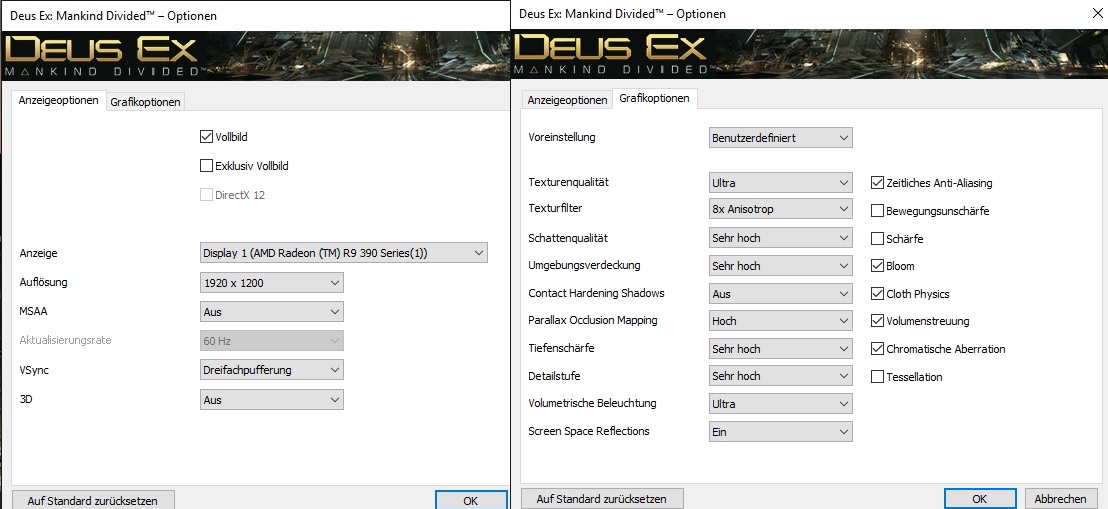1108x509 pixels.
Task: Uncheck Chromatische Aberration checkbox
Action: (x=878, y=349)
